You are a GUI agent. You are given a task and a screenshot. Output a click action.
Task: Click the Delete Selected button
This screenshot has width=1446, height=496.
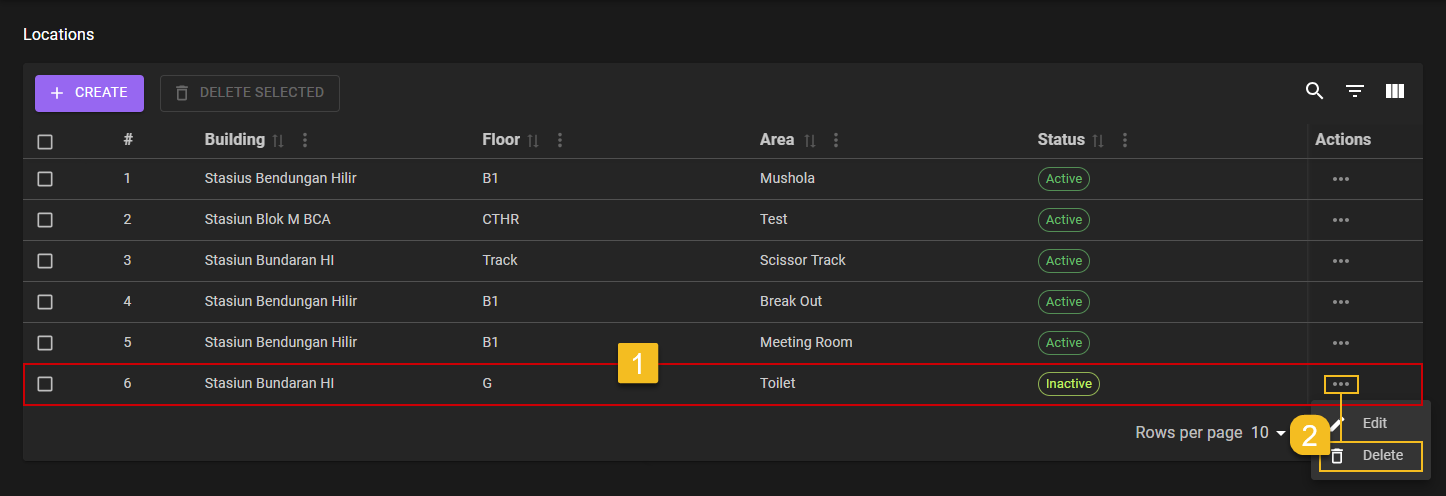click(x=250, y=93)
